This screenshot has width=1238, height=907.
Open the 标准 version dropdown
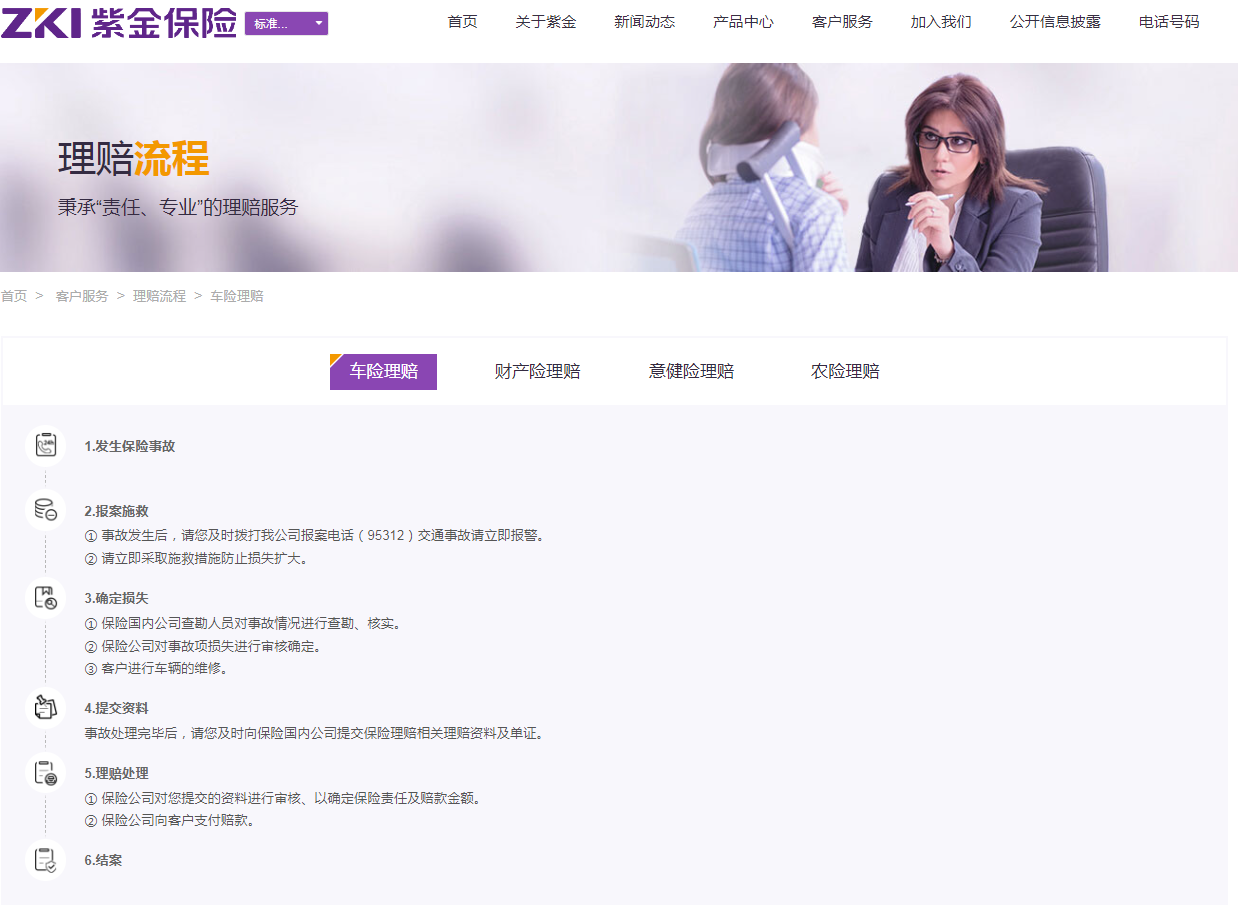tap(286, 24)
